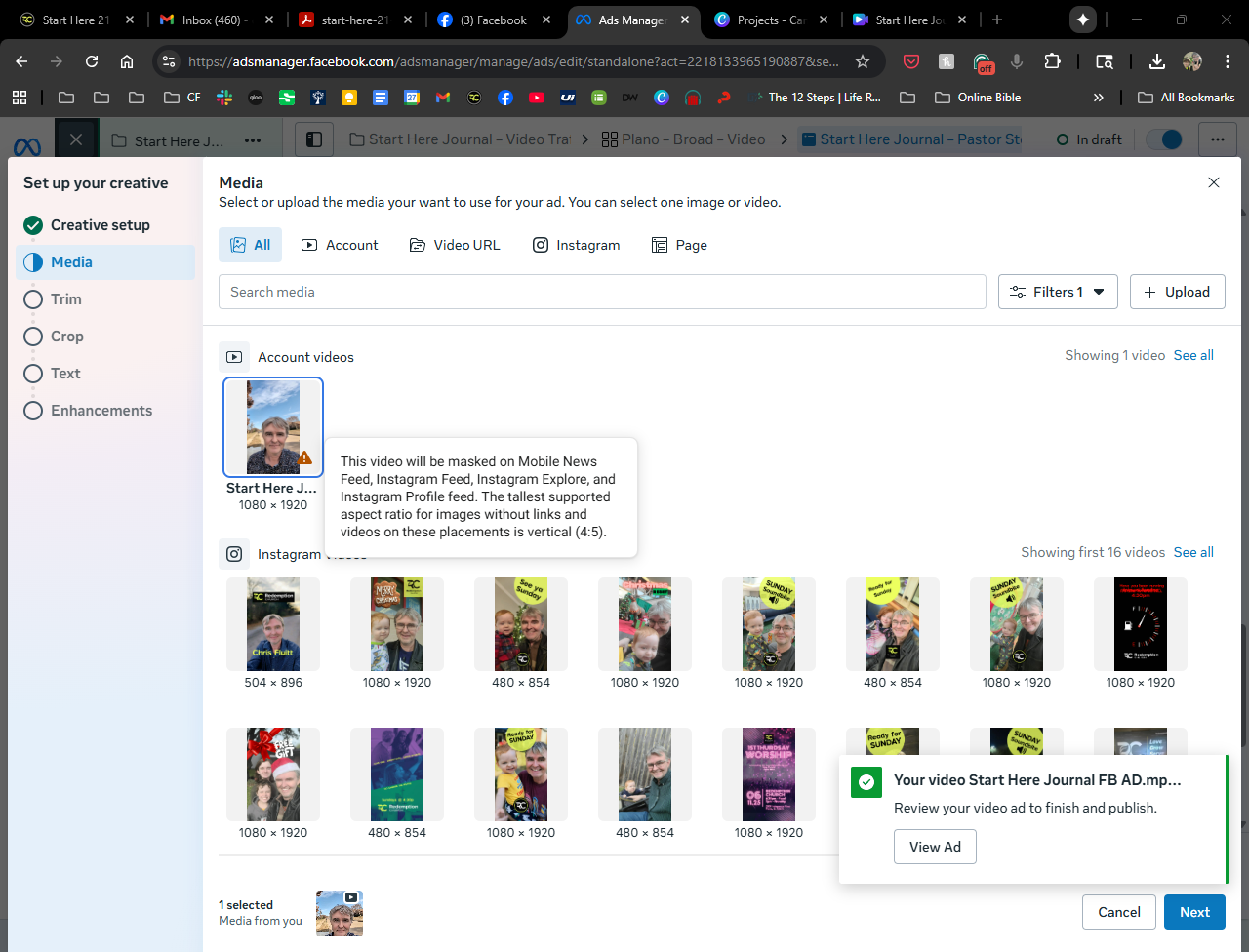Open the three-dot menu beside In draft
This screenshot has height=952, width=1249.
tap(1217, 139)
